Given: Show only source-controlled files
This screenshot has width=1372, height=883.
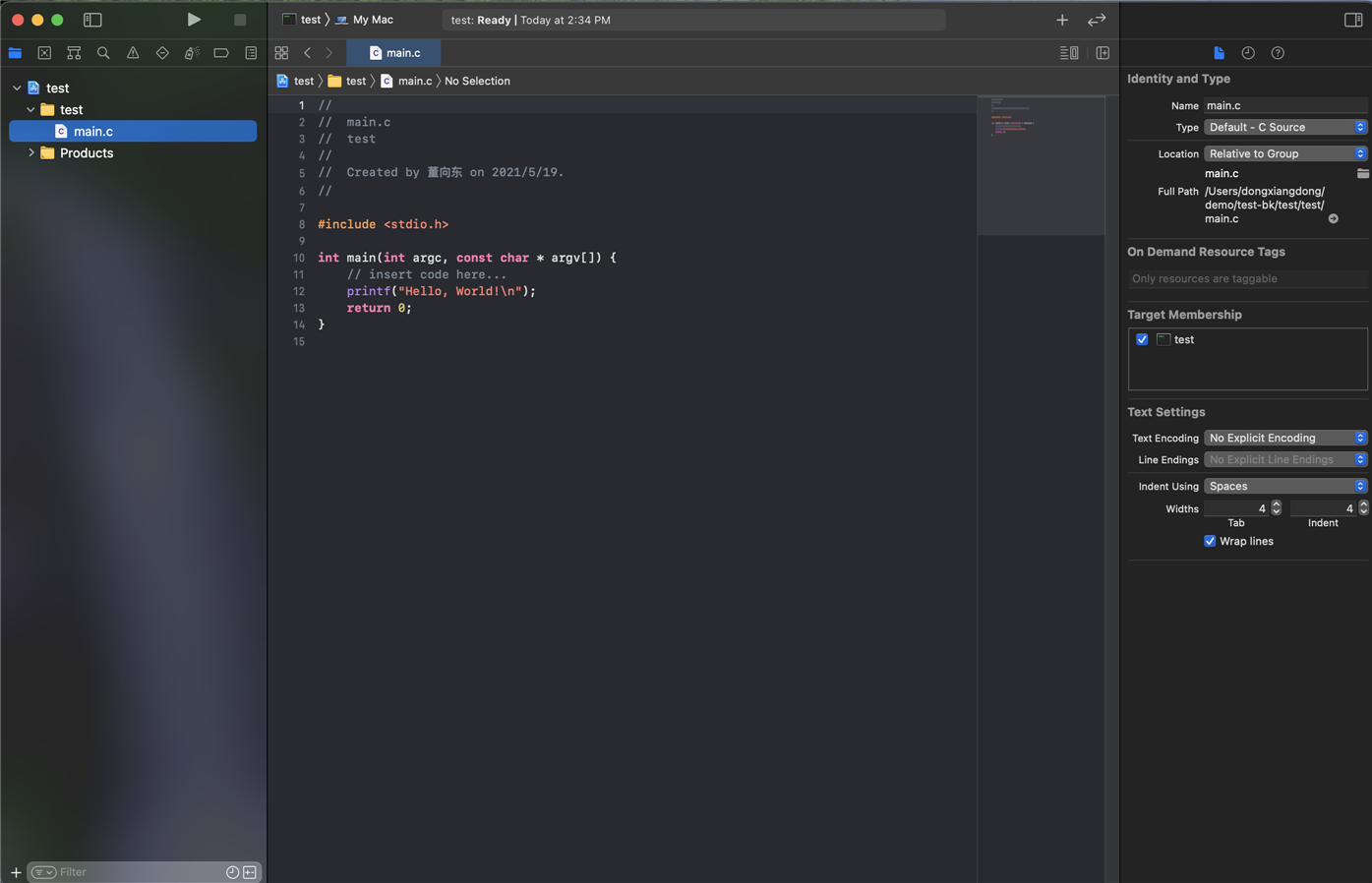Looking at the screenshot, I should [250, 872].
